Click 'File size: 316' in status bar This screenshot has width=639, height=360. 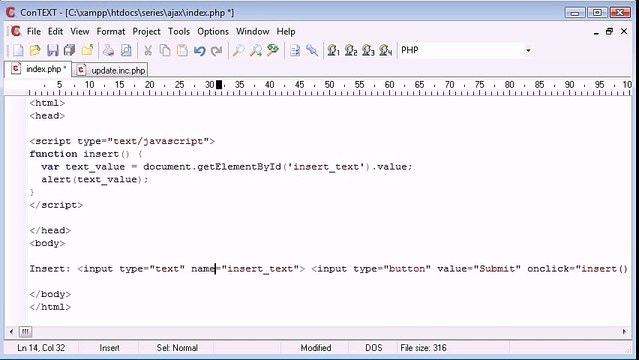click(x=423, y=348)
